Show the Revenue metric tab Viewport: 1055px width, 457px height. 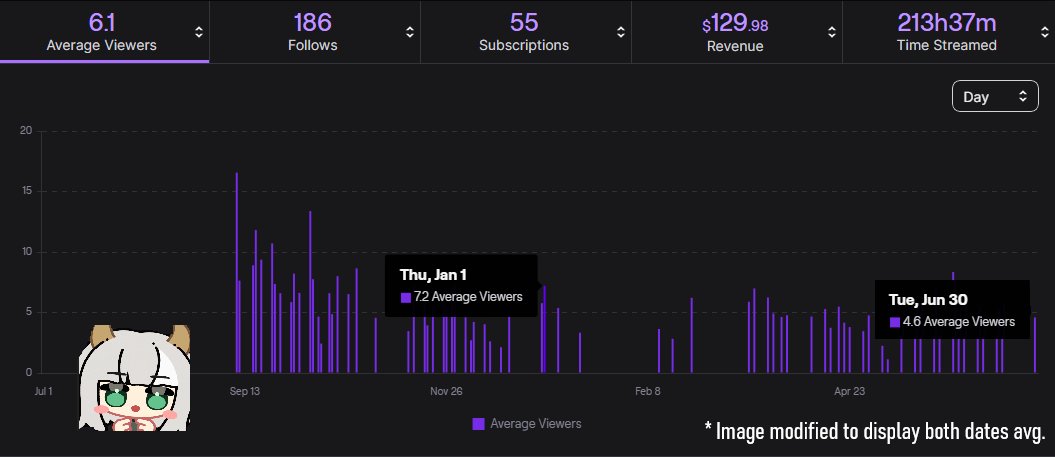[737, 32]
